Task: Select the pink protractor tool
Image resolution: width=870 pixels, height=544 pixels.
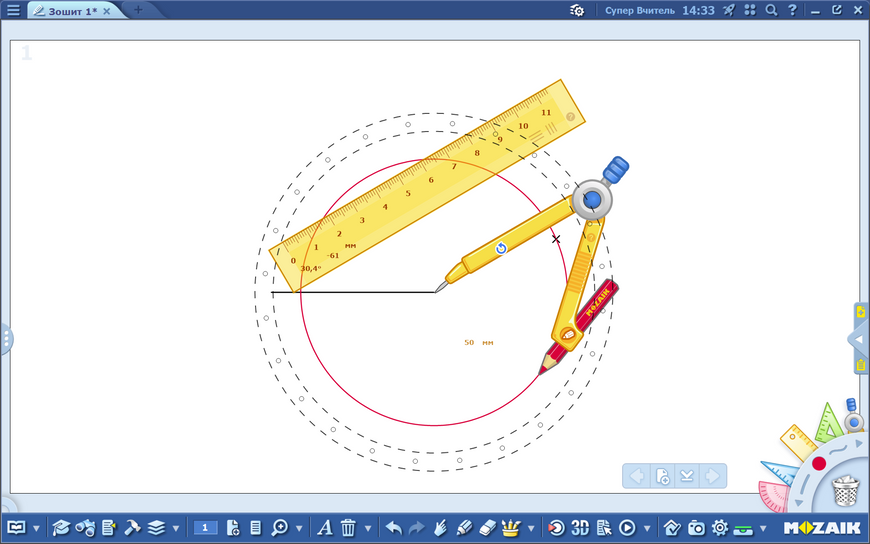Action: [773, 496]
